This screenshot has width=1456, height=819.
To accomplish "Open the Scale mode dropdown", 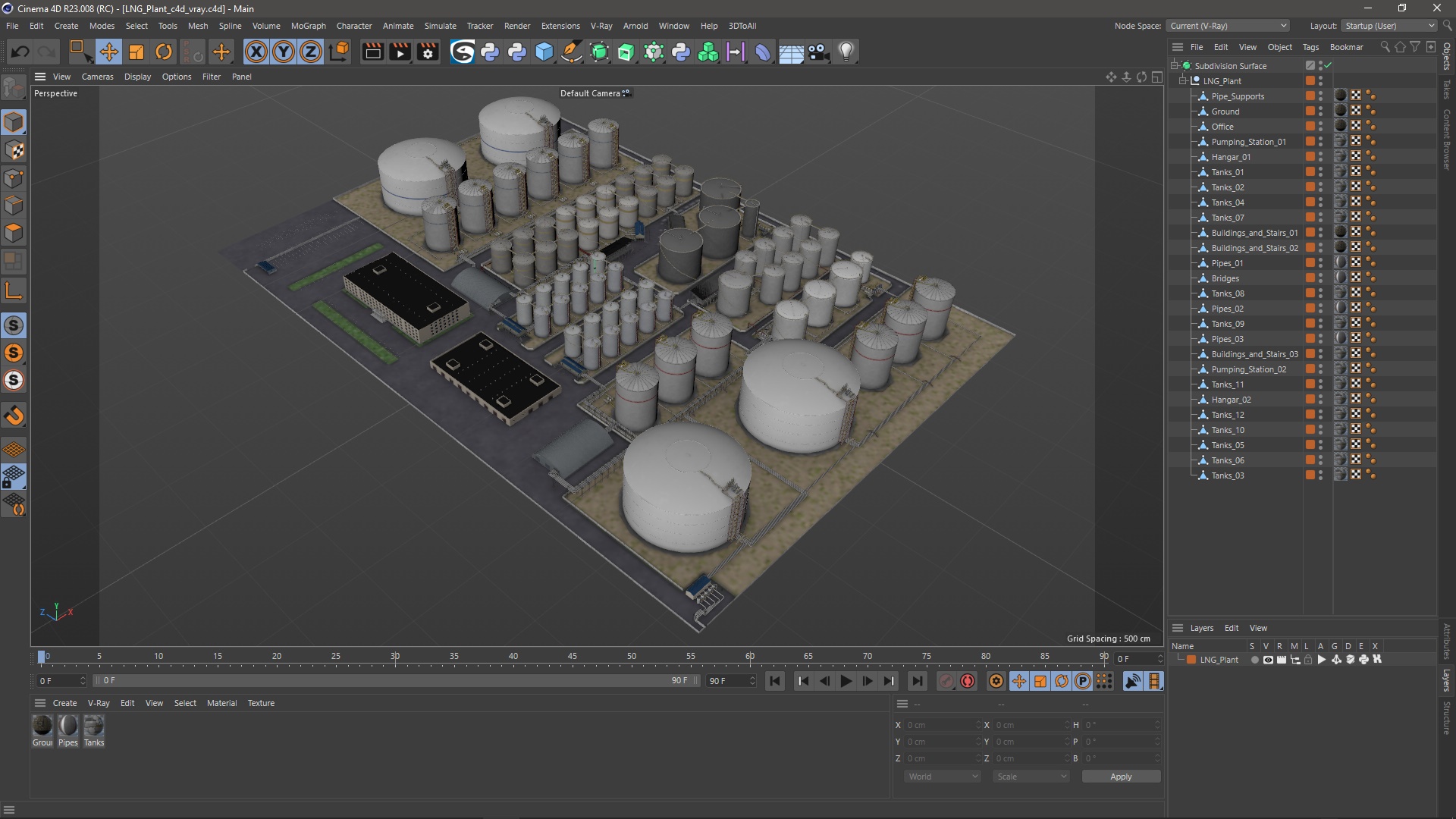I will tap(1031, 777).
